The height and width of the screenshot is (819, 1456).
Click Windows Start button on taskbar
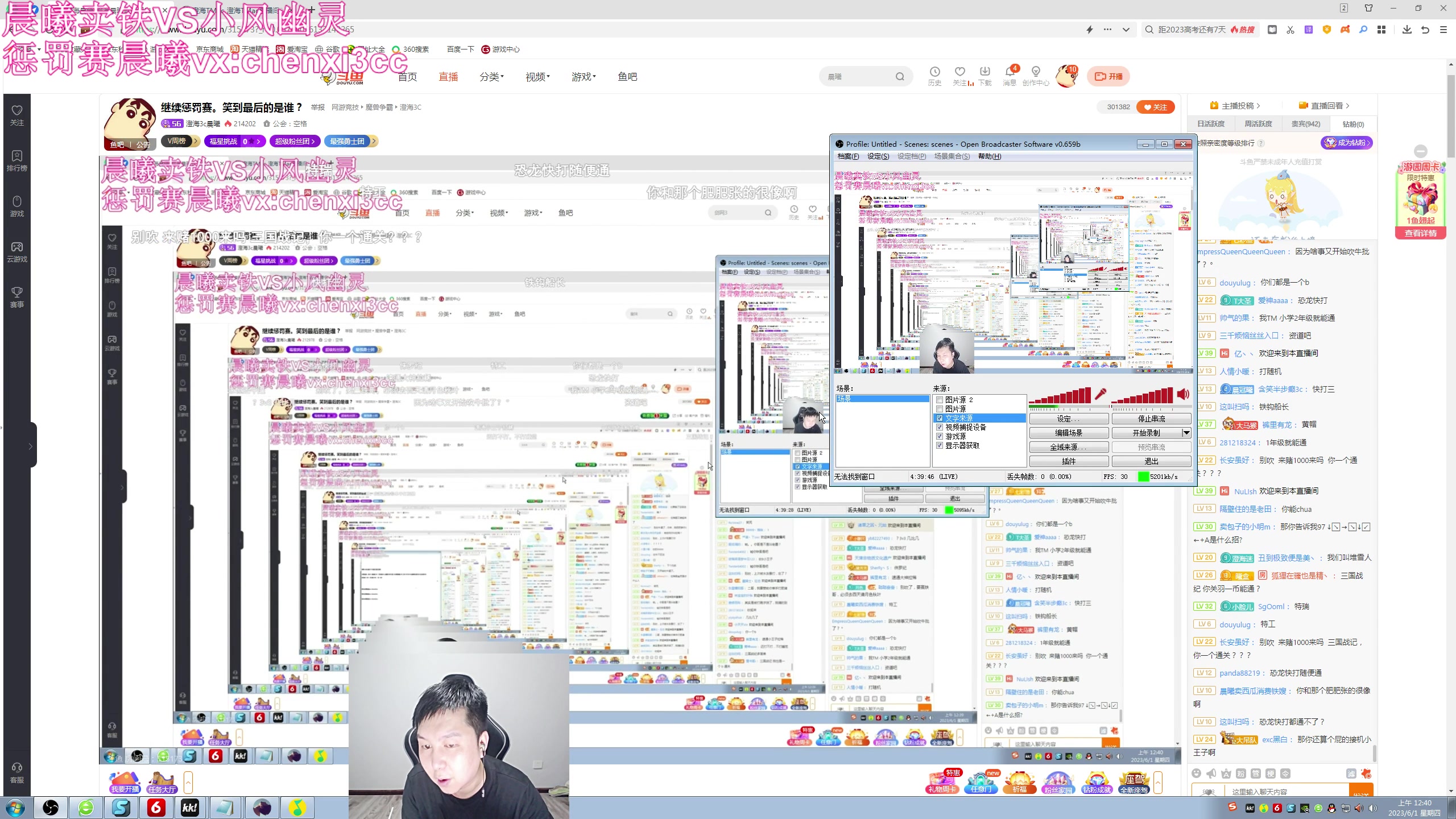click(15, 808)
